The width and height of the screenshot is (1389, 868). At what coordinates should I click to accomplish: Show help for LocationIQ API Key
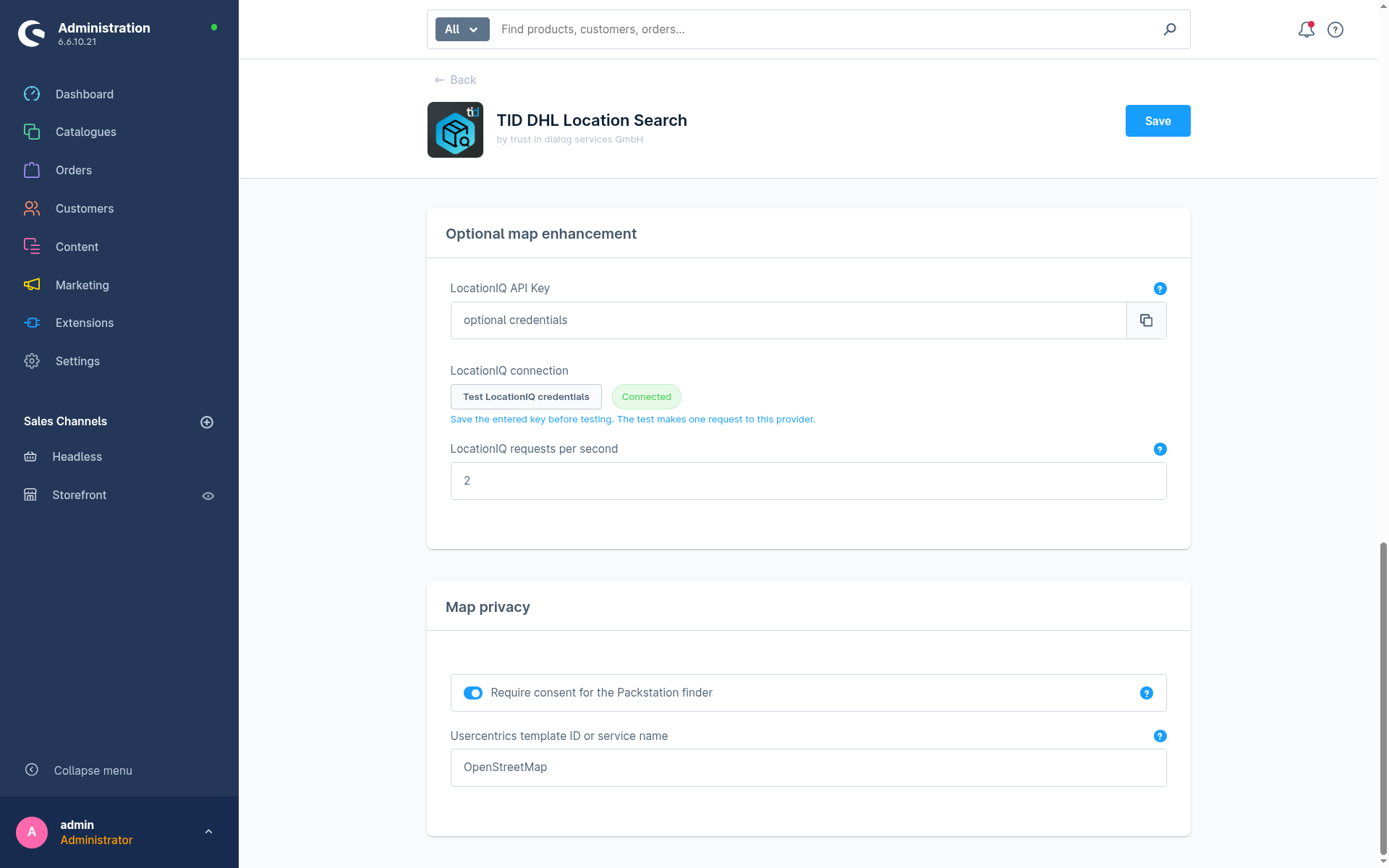tap(1160, 289)
